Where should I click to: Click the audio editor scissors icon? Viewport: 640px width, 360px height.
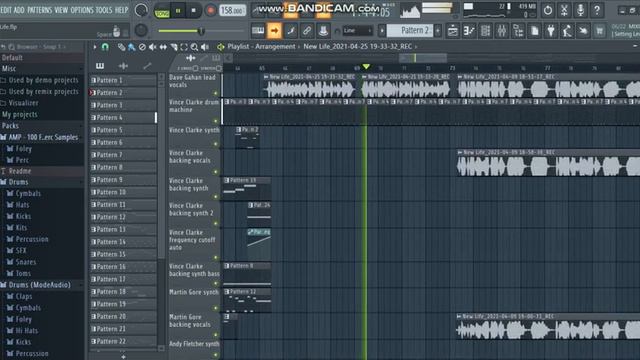click(x=564, y=10)
